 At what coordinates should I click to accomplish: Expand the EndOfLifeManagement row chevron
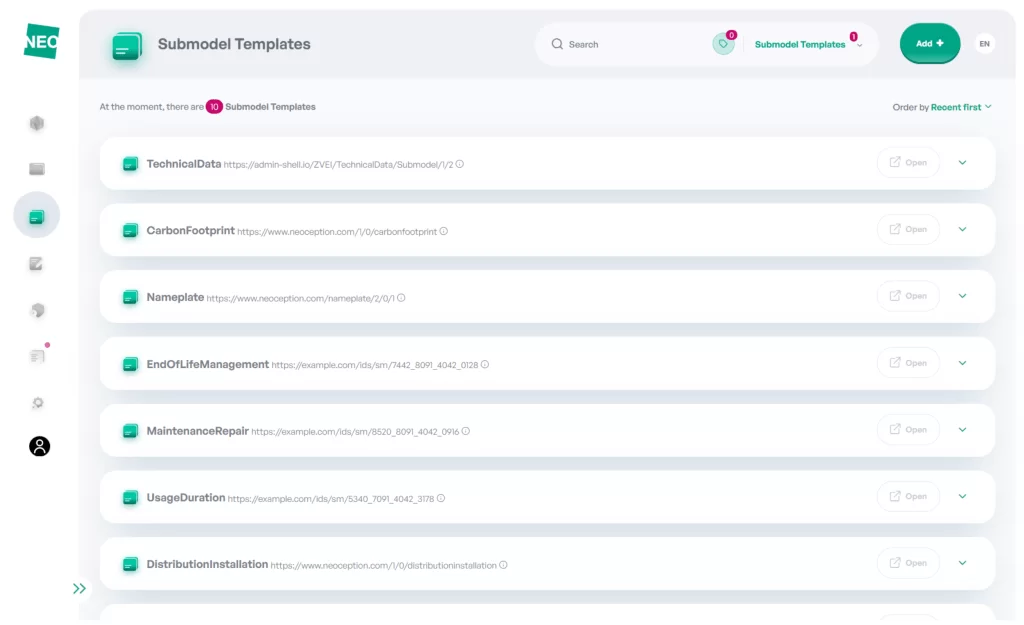tap(962, 363)
